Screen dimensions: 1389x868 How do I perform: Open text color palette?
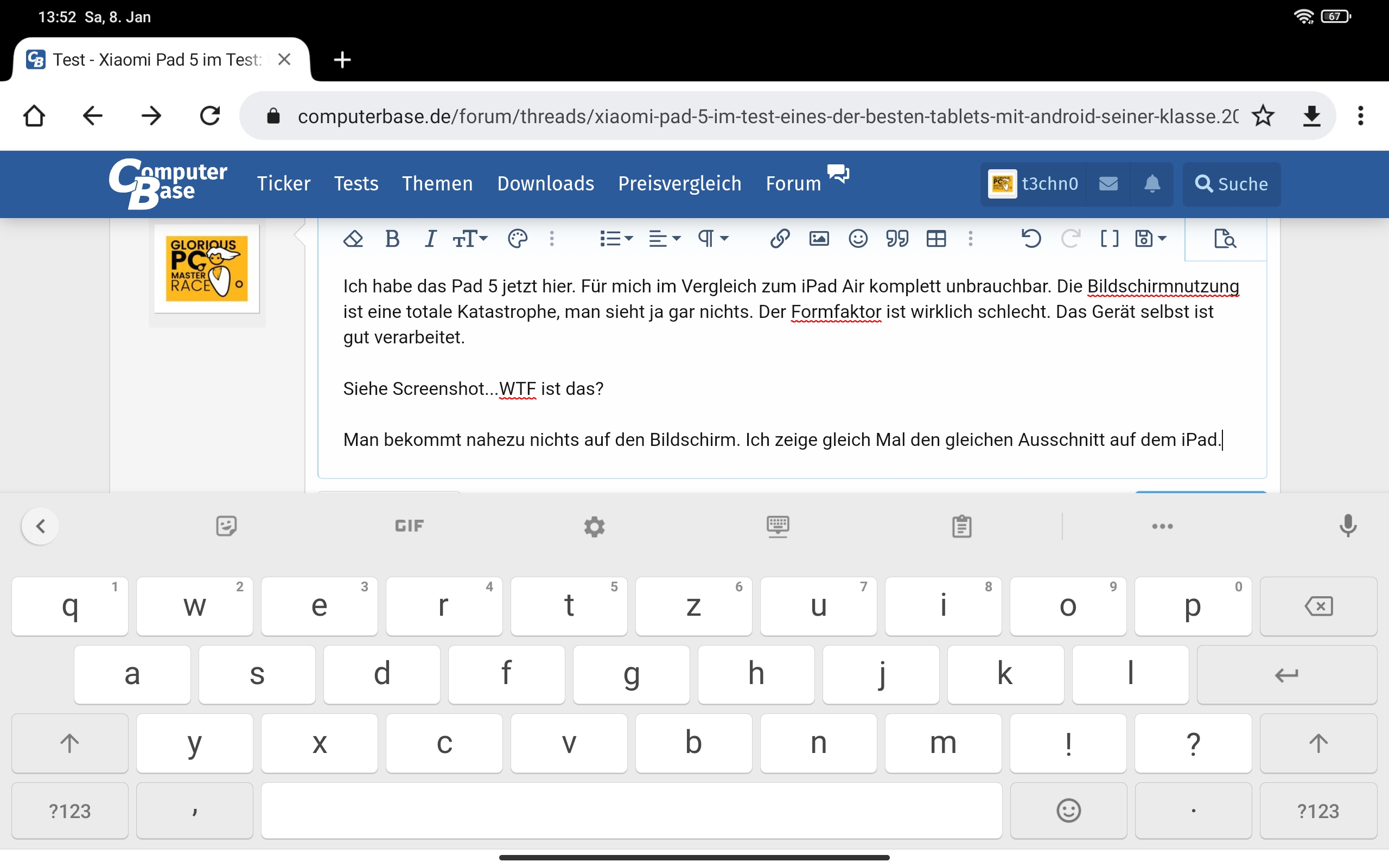pyautogui.click(x=517, y=238)
